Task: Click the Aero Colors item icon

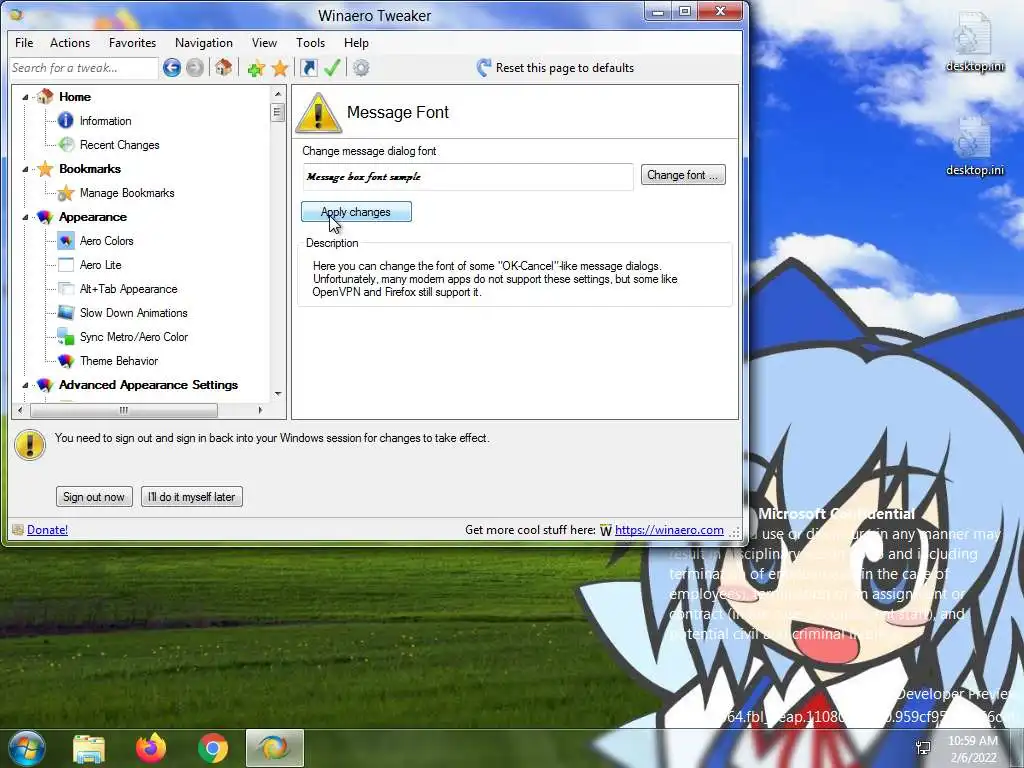Action: click(66, 240)
